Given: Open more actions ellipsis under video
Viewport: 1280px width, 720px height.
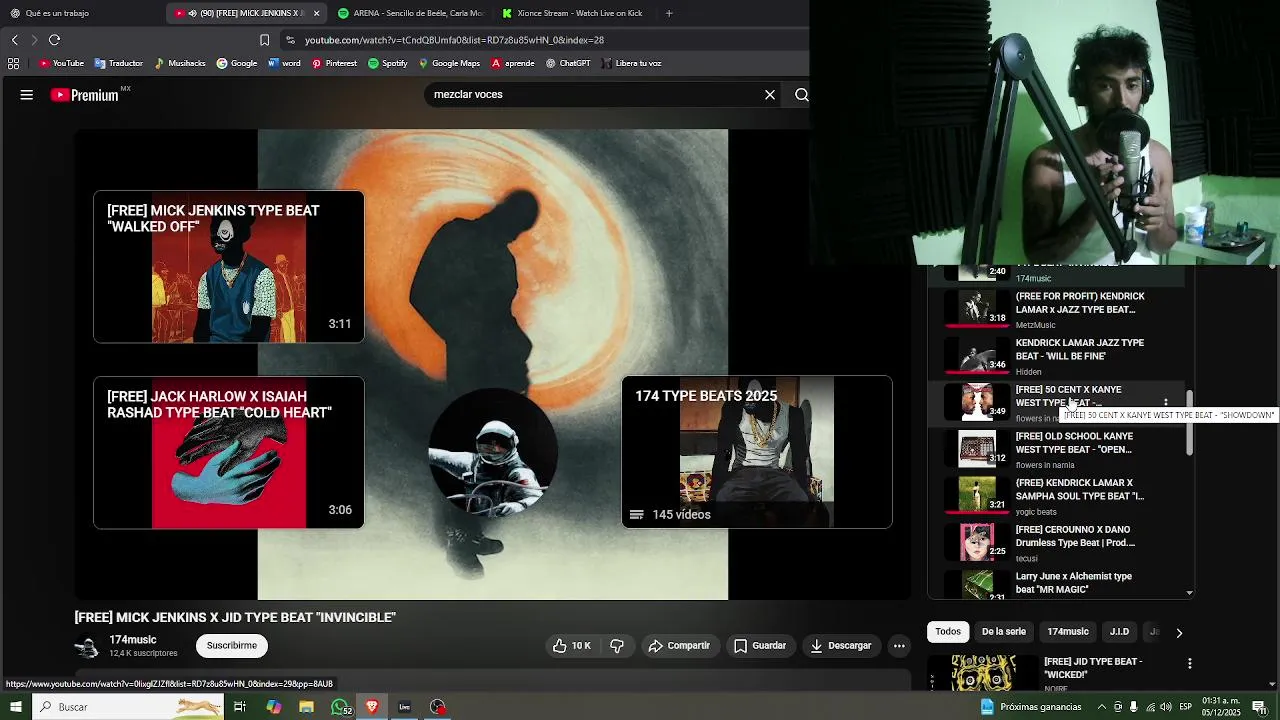Looking at the screenshot, I should tap(899, 646).
